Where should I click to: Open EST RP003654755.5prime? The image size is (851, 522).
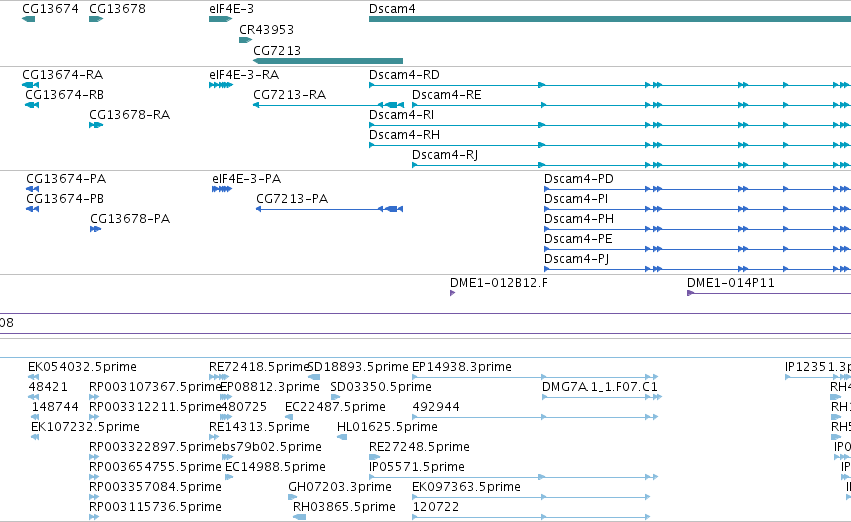[155, 467]
